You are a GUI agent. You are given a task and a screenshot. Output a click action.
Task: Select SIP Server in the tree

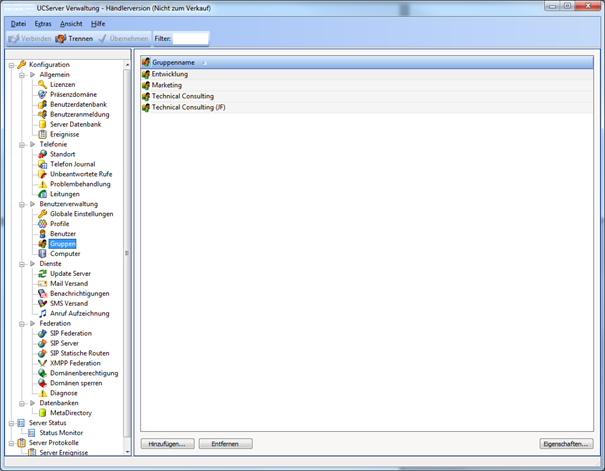click(x=64, y=343)
